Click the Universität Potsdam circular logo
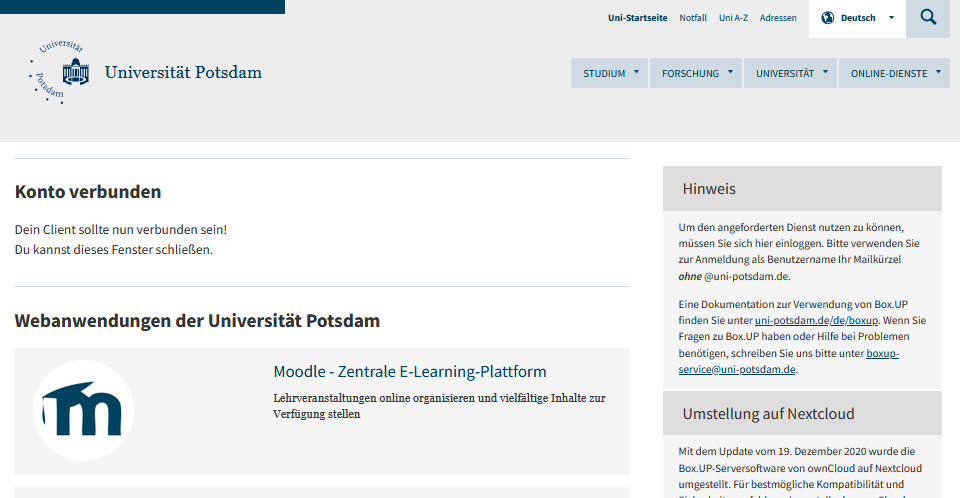Viewport: 960px width, 498px height. (x=60, y=73)
